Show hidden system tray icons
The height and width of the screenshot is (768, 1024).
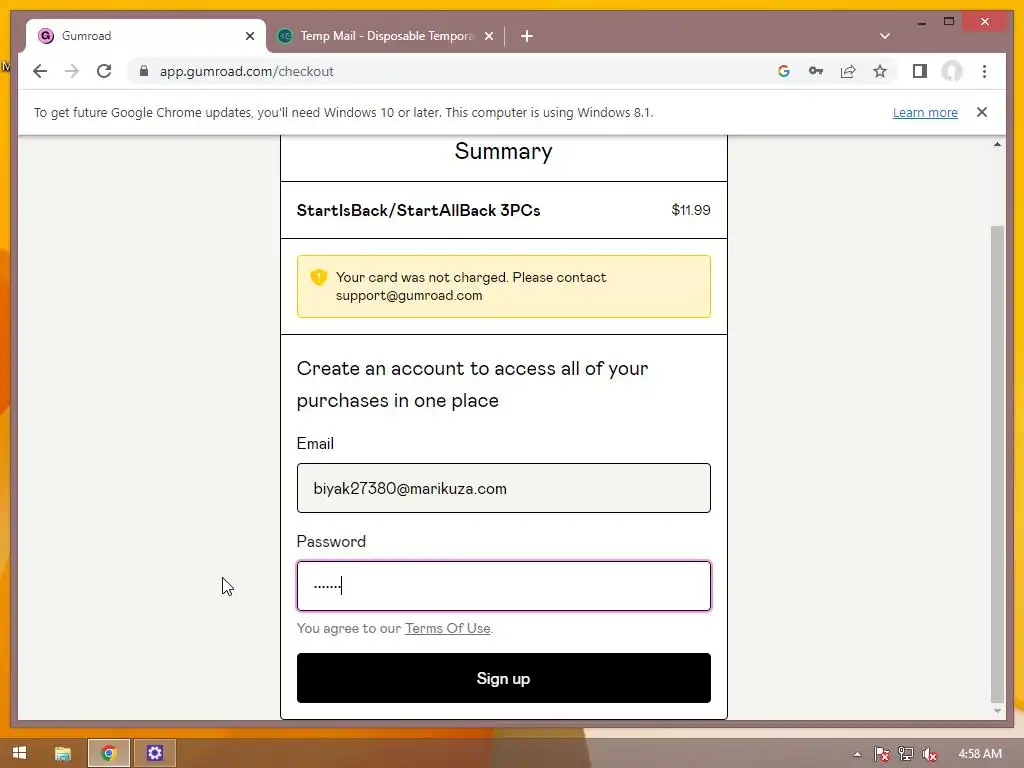(857, 754)
